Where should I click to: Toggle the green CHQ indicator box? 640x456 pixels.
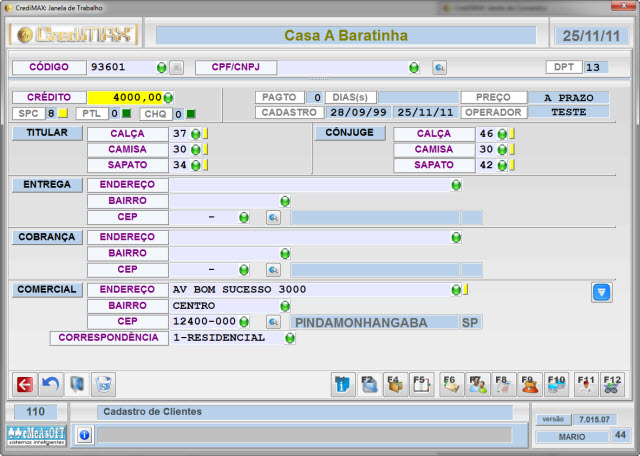point(191,114)
